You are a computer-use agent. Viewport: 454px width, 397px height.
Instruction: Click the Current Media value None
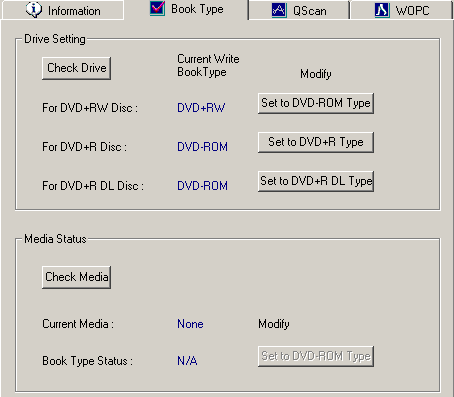click(x=190, y=324)
